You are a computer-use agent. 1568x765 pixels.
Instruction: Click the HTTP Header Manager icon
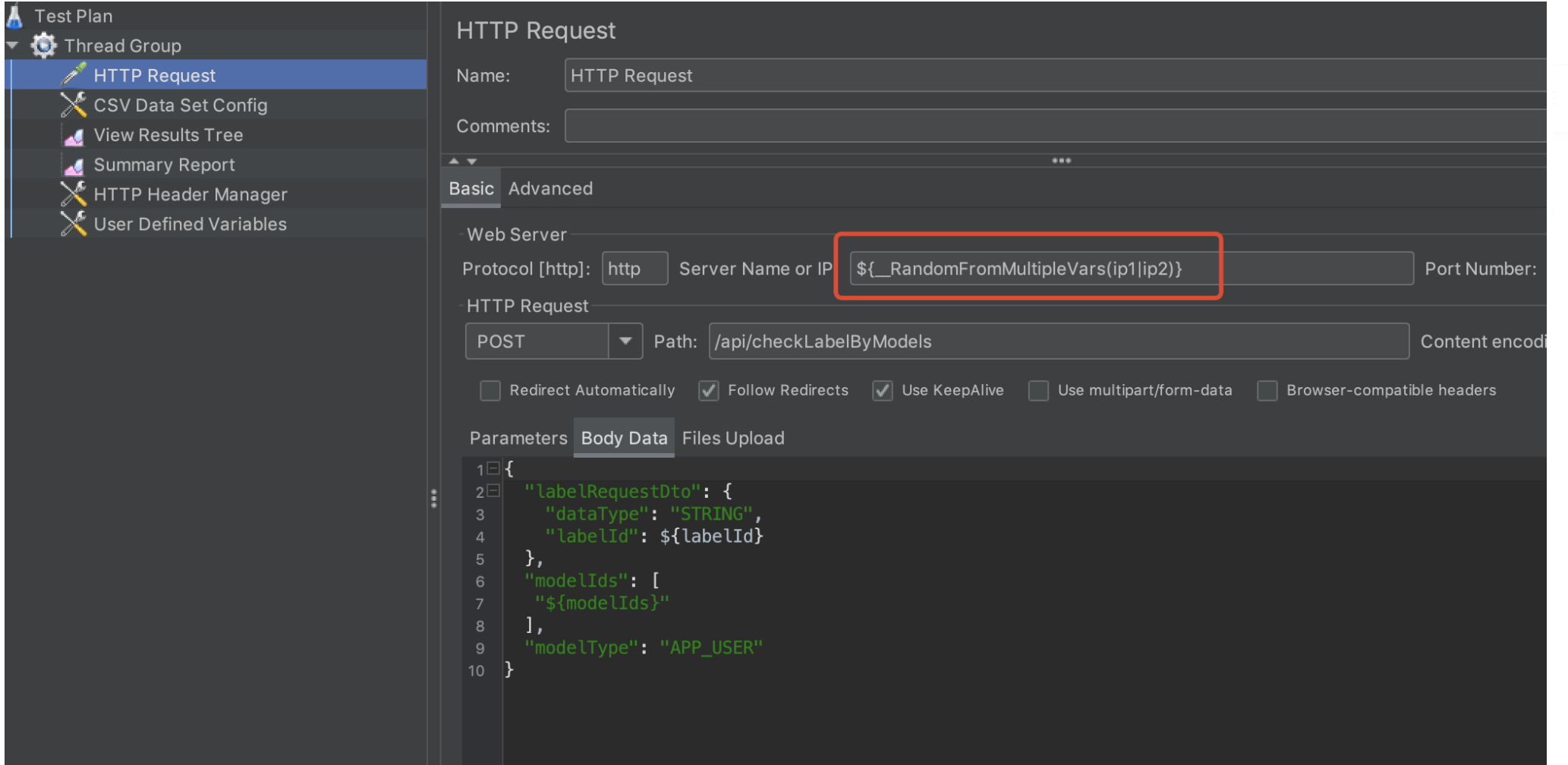pos(74,194)
